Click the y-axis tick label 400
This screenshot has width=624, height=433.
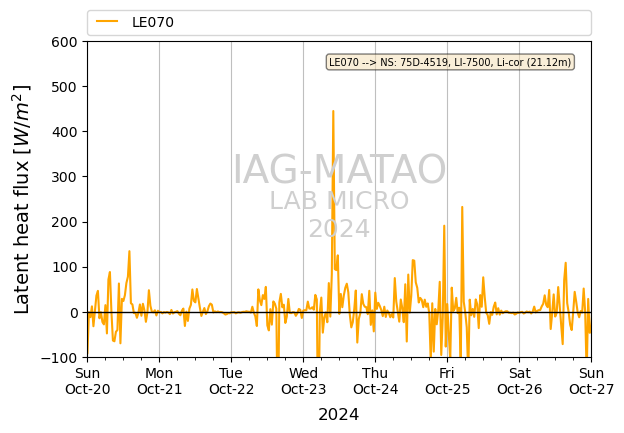click(64, 132)
